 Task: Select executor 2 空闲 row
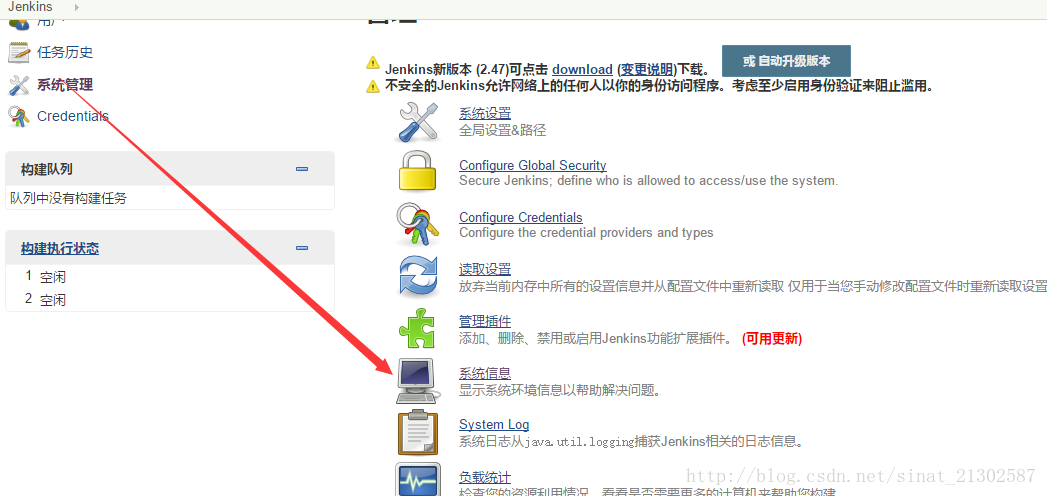coord(170,299)
